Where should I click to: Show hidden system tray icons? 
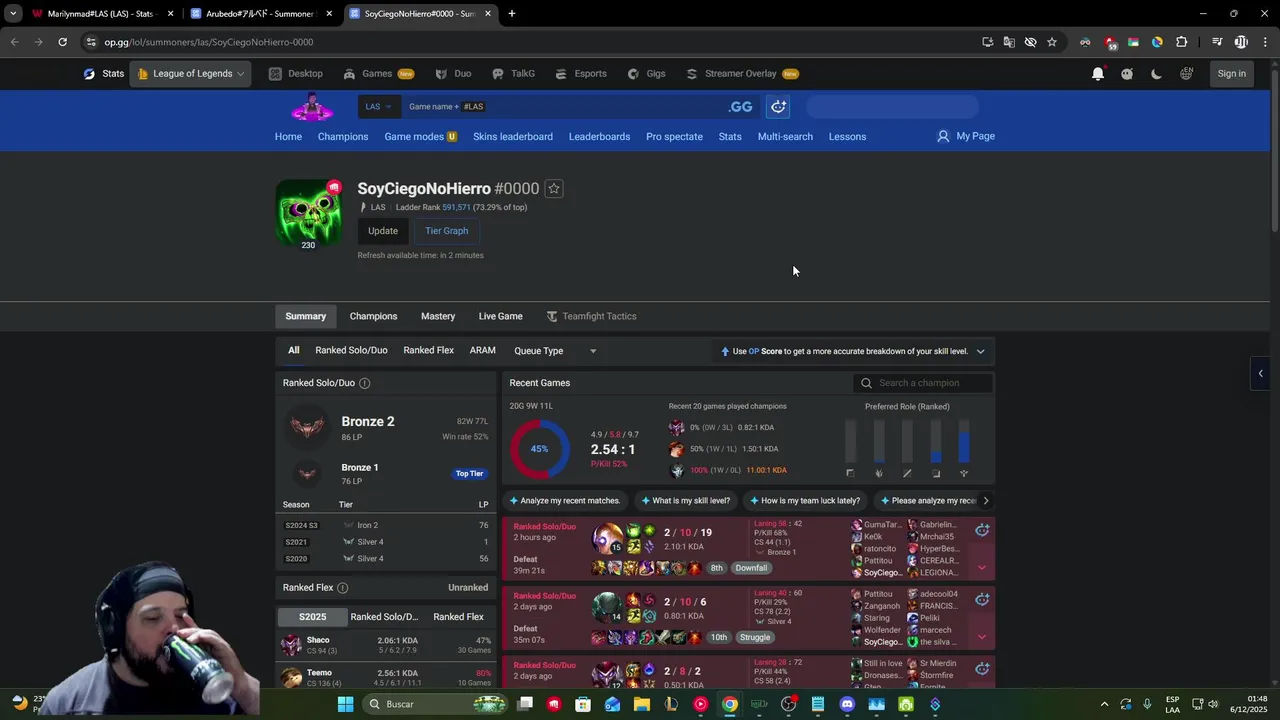[1104, 704]
